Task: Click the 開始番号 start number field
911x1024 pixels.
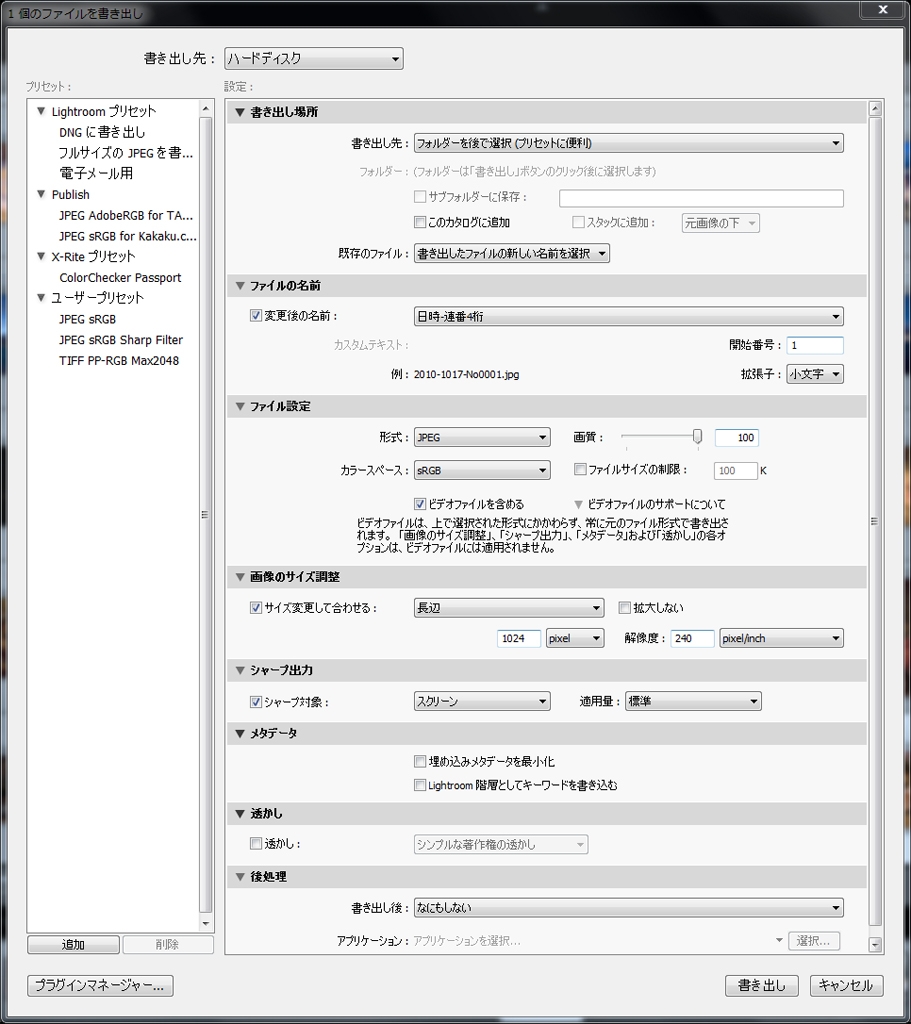Action: (x=814, y=345)
